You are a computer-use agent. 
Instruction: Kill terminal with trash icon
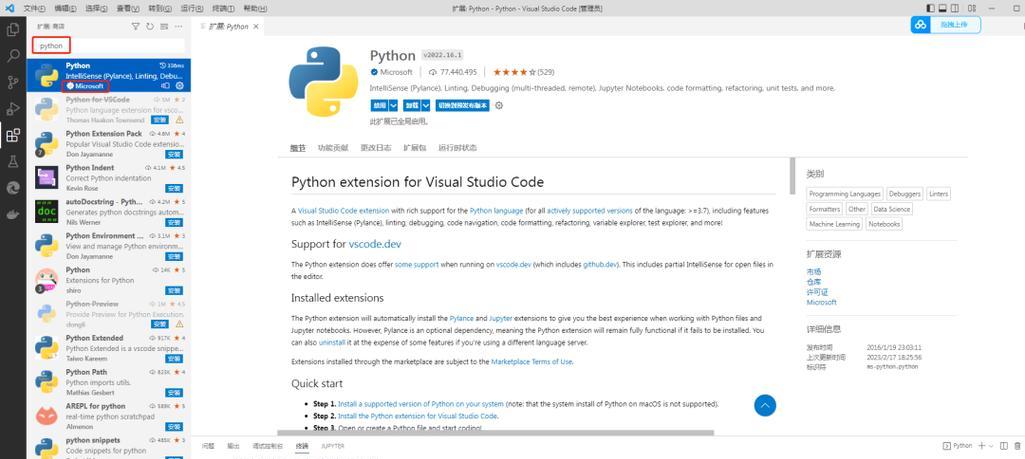pyautogui.click(x=1017, y=446)
